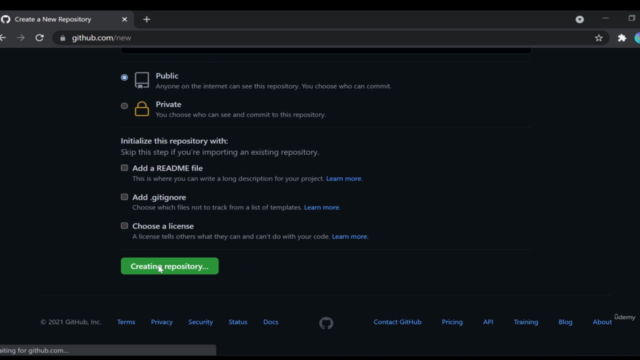This screenshot has width=640, height=360.
Task: Reload the page with refresh icon
Action: click(x=40, y=38)
